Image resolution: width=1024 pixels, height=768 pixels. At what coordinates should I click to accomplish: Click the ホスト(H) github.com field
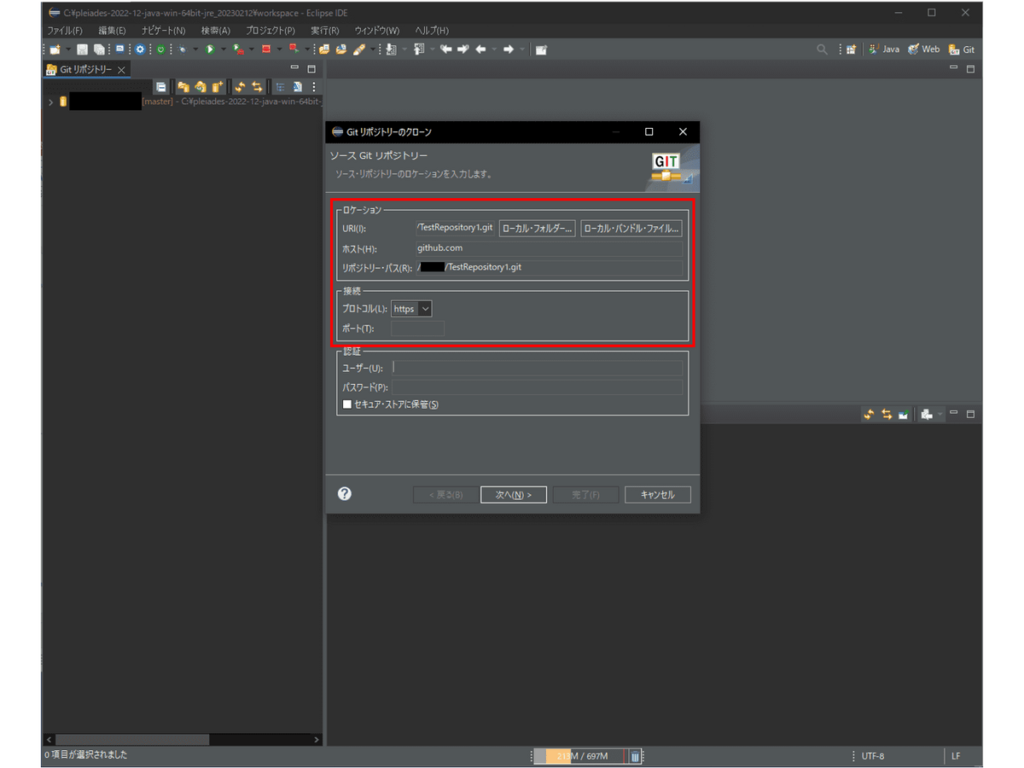coord(549,248)
